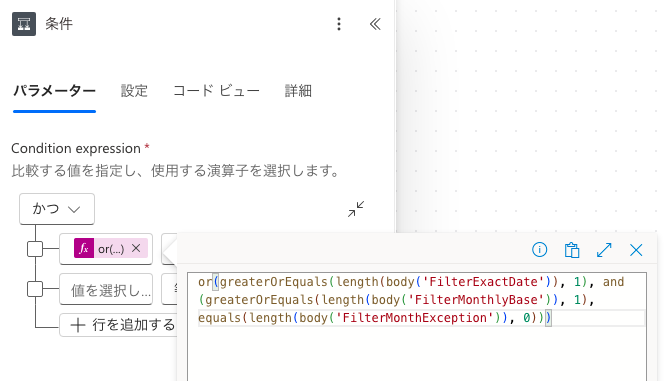Tick the checkbox for the or(...) row
Viewport: 666px width, 381px height.
click(35, 249)
